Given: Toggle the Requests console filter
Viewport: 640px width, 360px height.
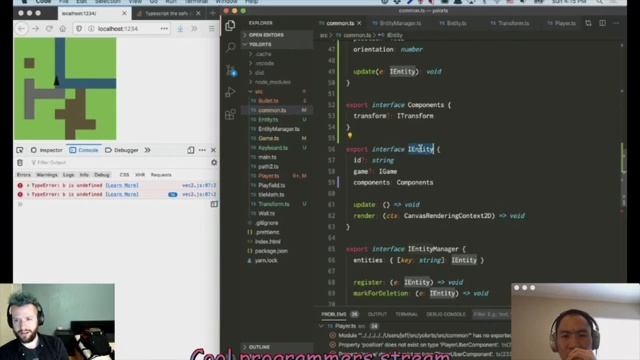Looking at the screenshot, I should click(x=161, y=175).
